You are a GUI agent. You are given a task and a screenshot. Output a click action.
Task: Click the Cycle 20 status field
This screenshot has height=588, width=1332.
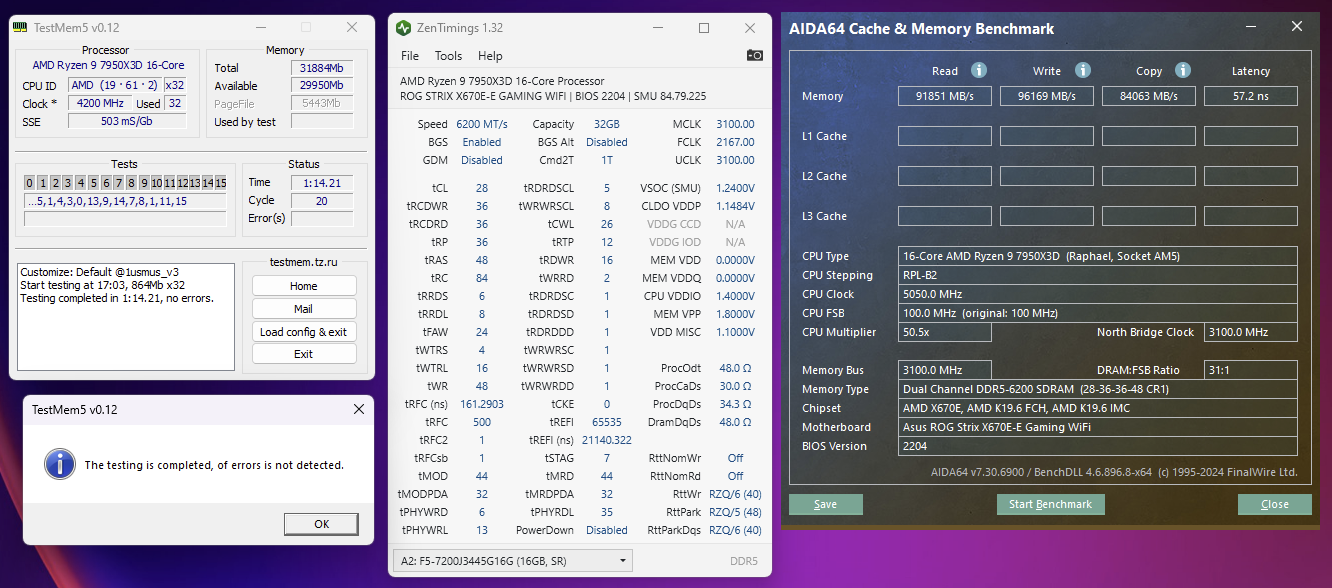tap(322, 200)
